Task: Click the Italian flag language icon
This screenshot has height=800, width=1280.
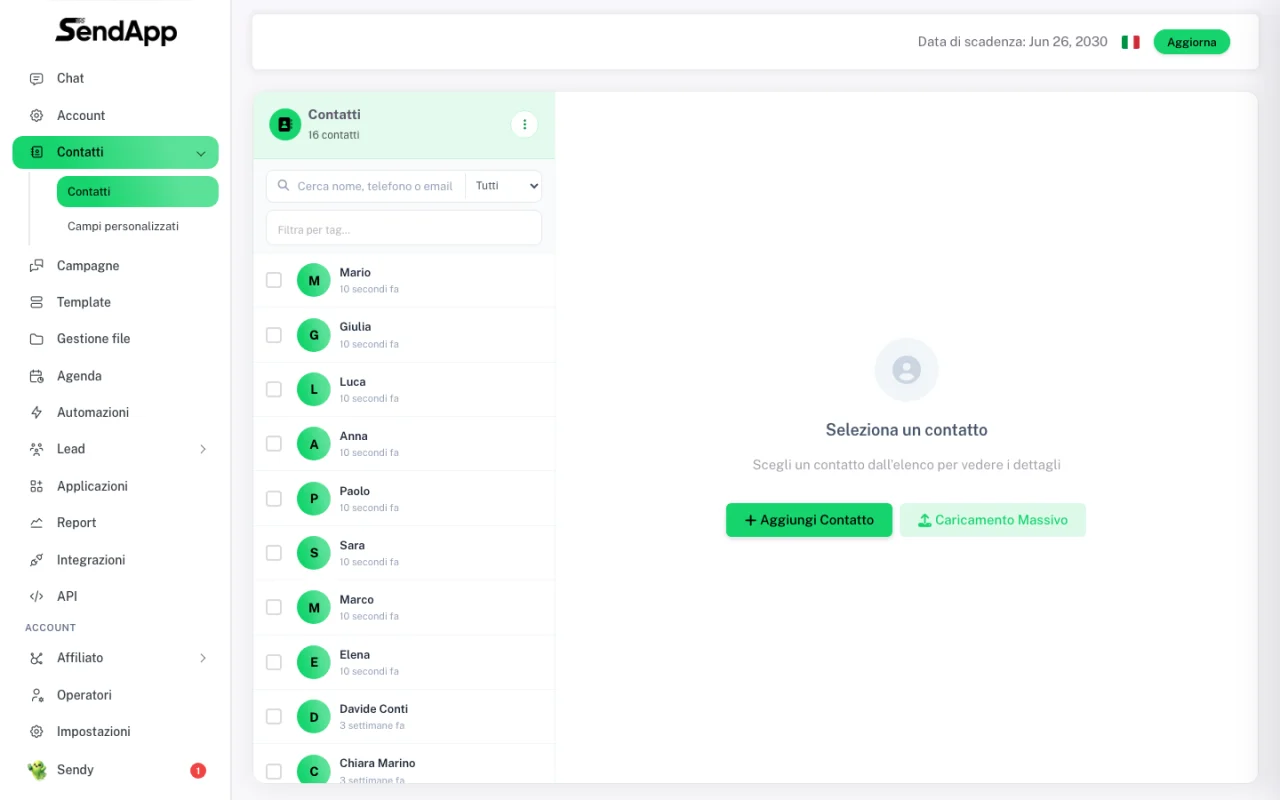Action: 1130,42
